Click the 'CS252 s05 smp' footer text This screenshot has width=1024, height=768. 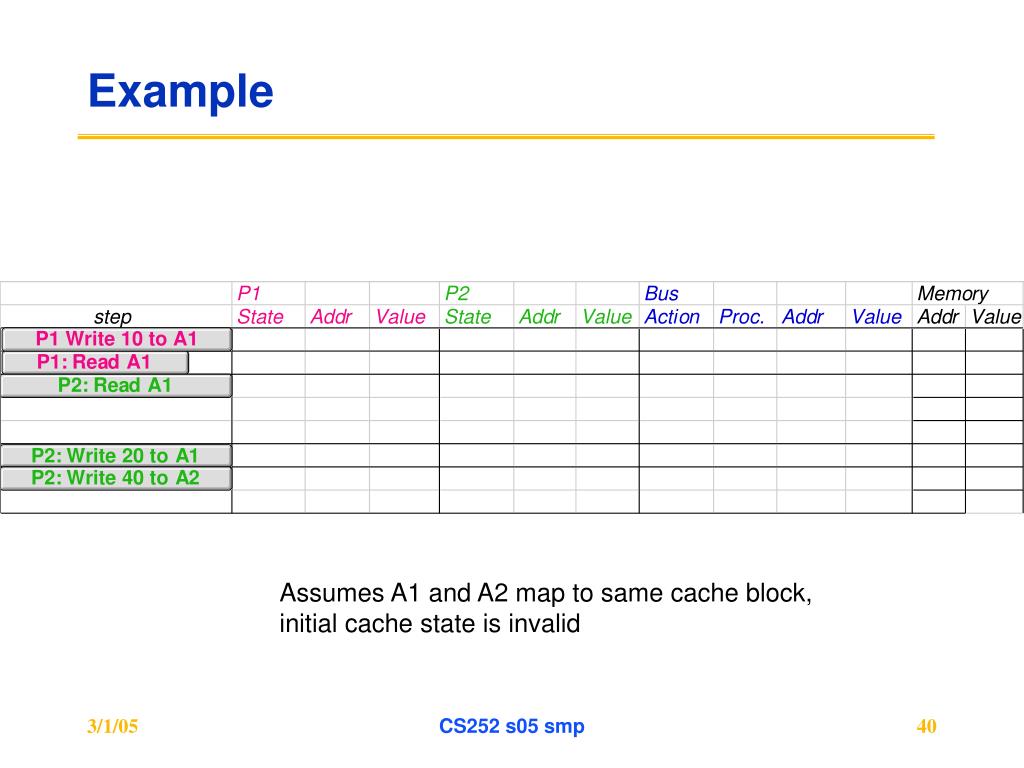point(512,726)
